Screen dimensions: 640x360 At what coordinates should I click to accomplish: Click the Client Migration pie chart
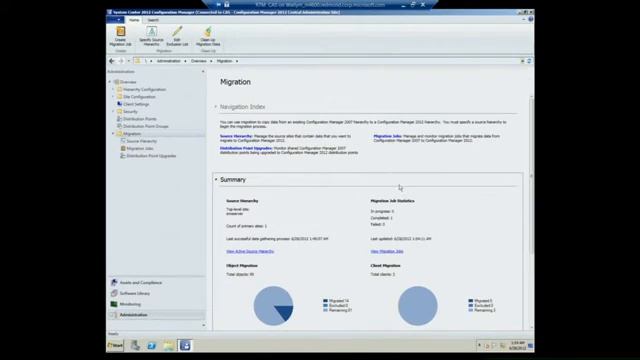418,306
